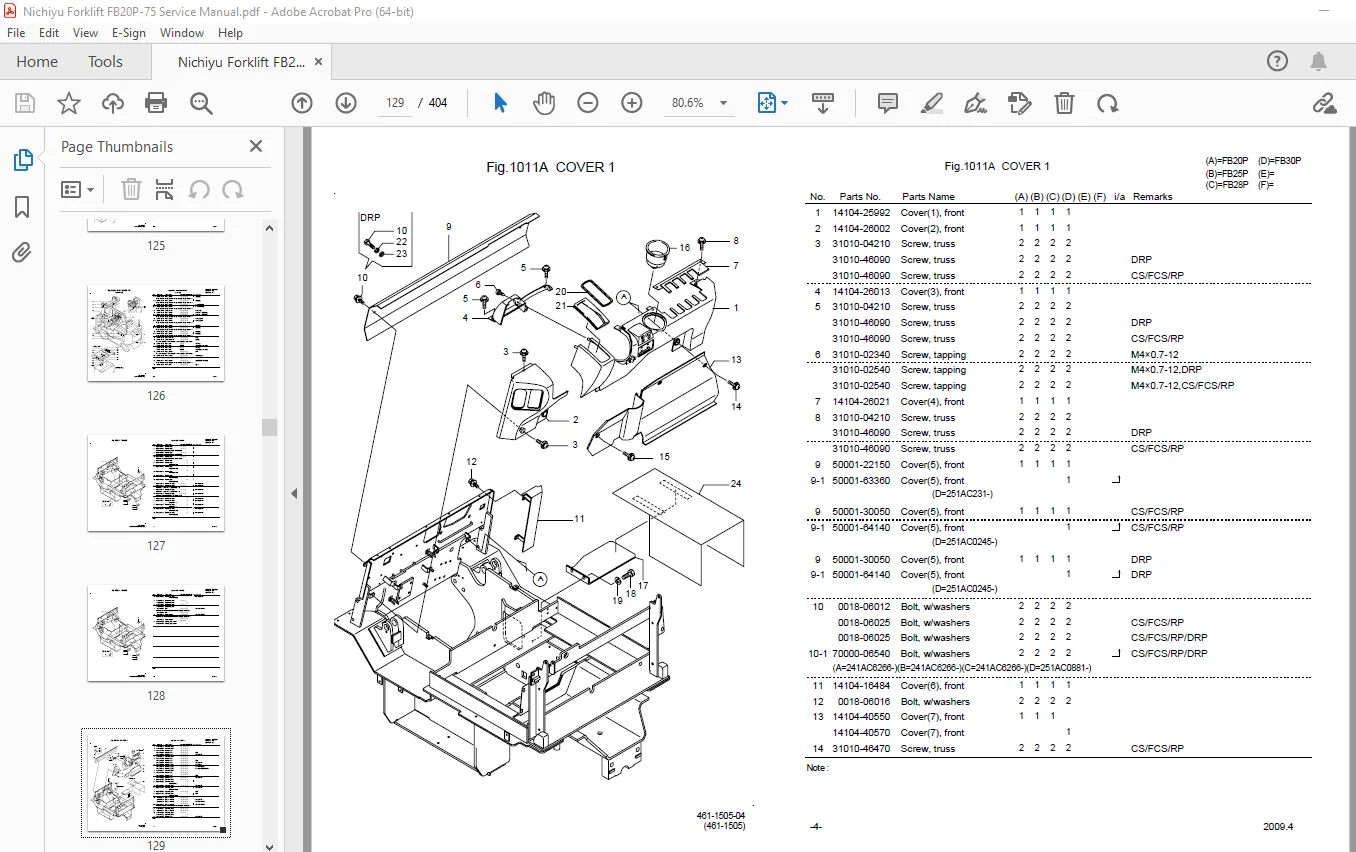
Task: Click the "Parts Name" column header
Action: pyautogui.click(x=928, y=197)
